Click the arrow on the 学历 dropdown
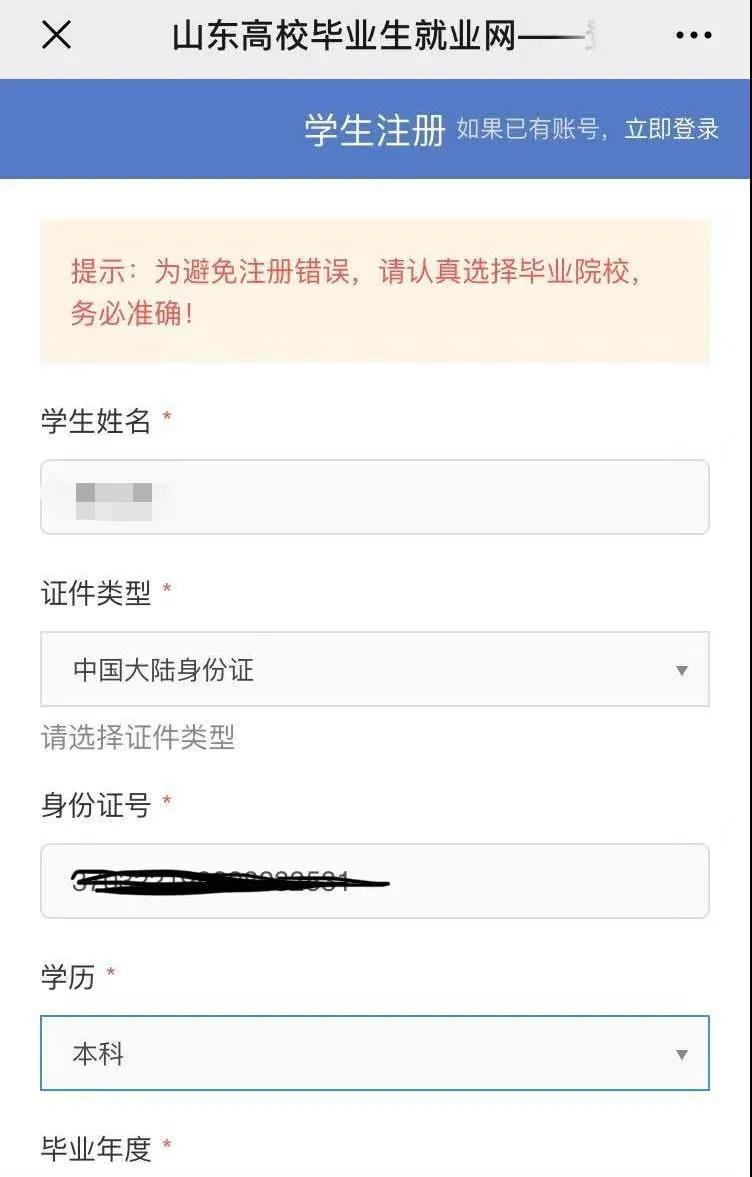The width and height of the screenshot is (752, 1177). point(681,1054)
